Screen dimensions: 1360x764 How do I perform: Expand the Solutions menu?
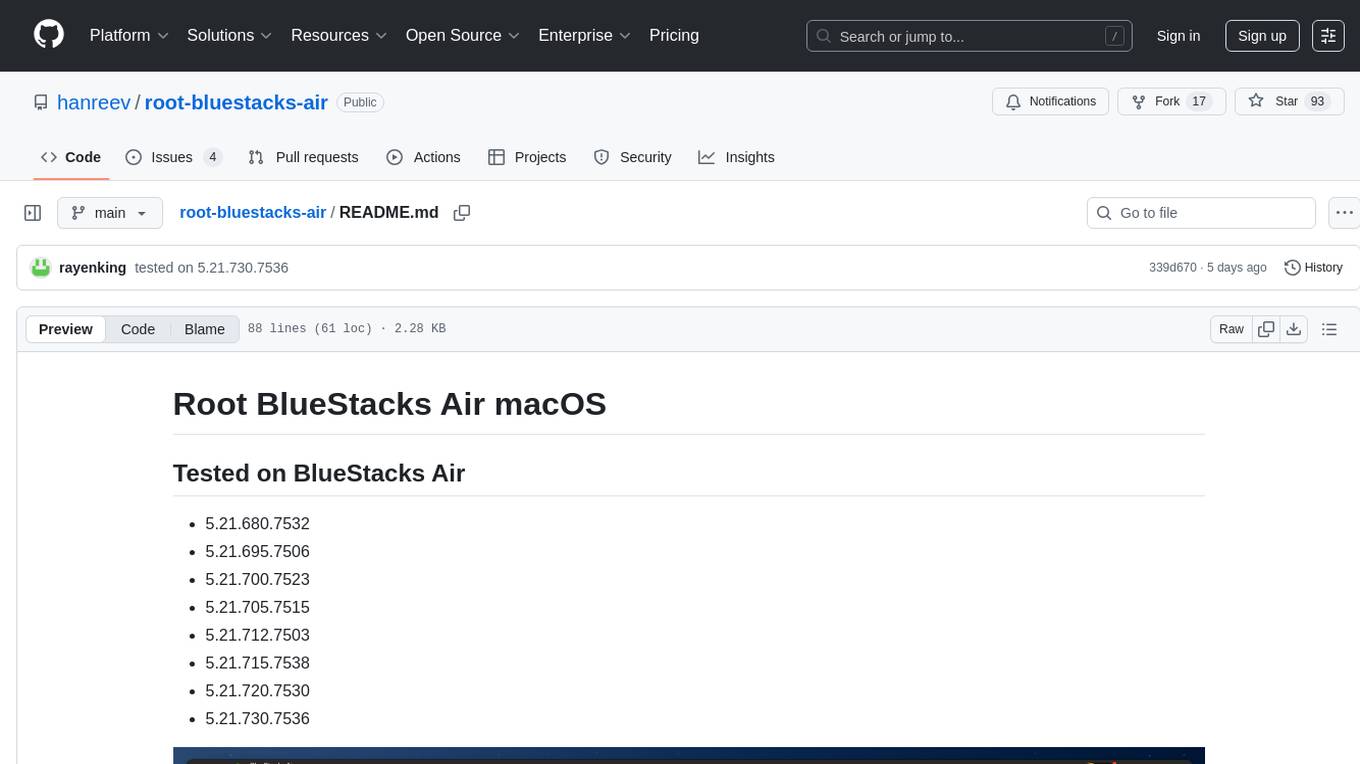230,35
